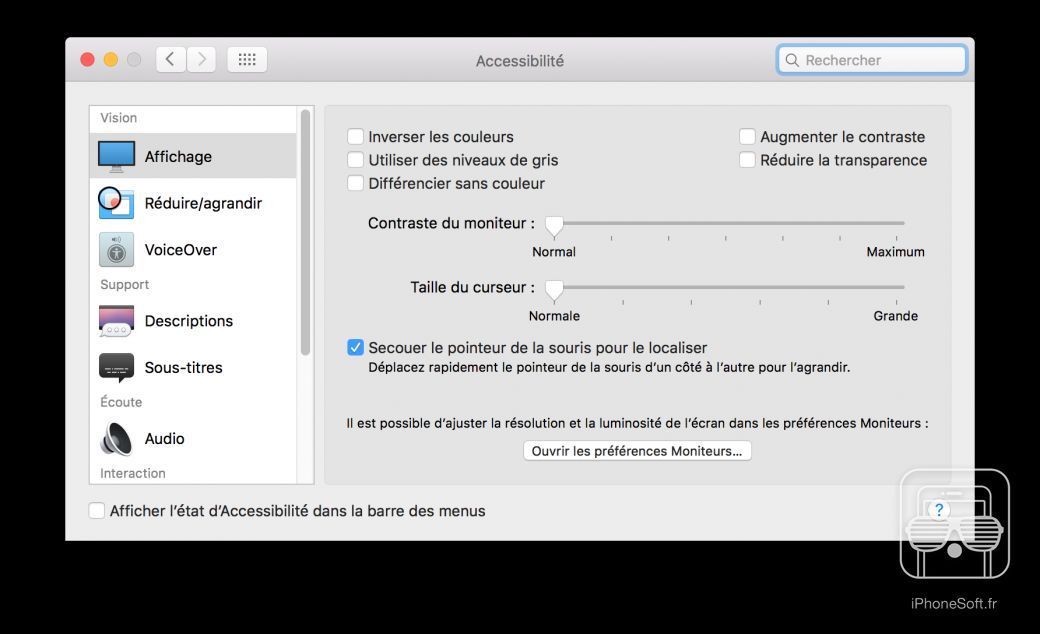Set Taille du curseur slider handle

coord(555,289)
